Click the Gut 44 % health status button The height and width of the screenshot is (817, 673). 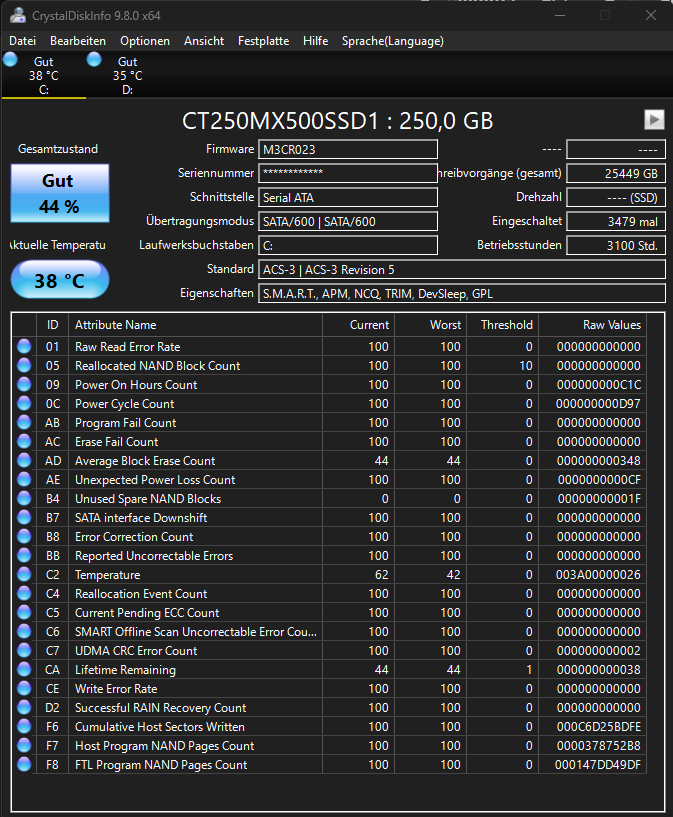60,193
